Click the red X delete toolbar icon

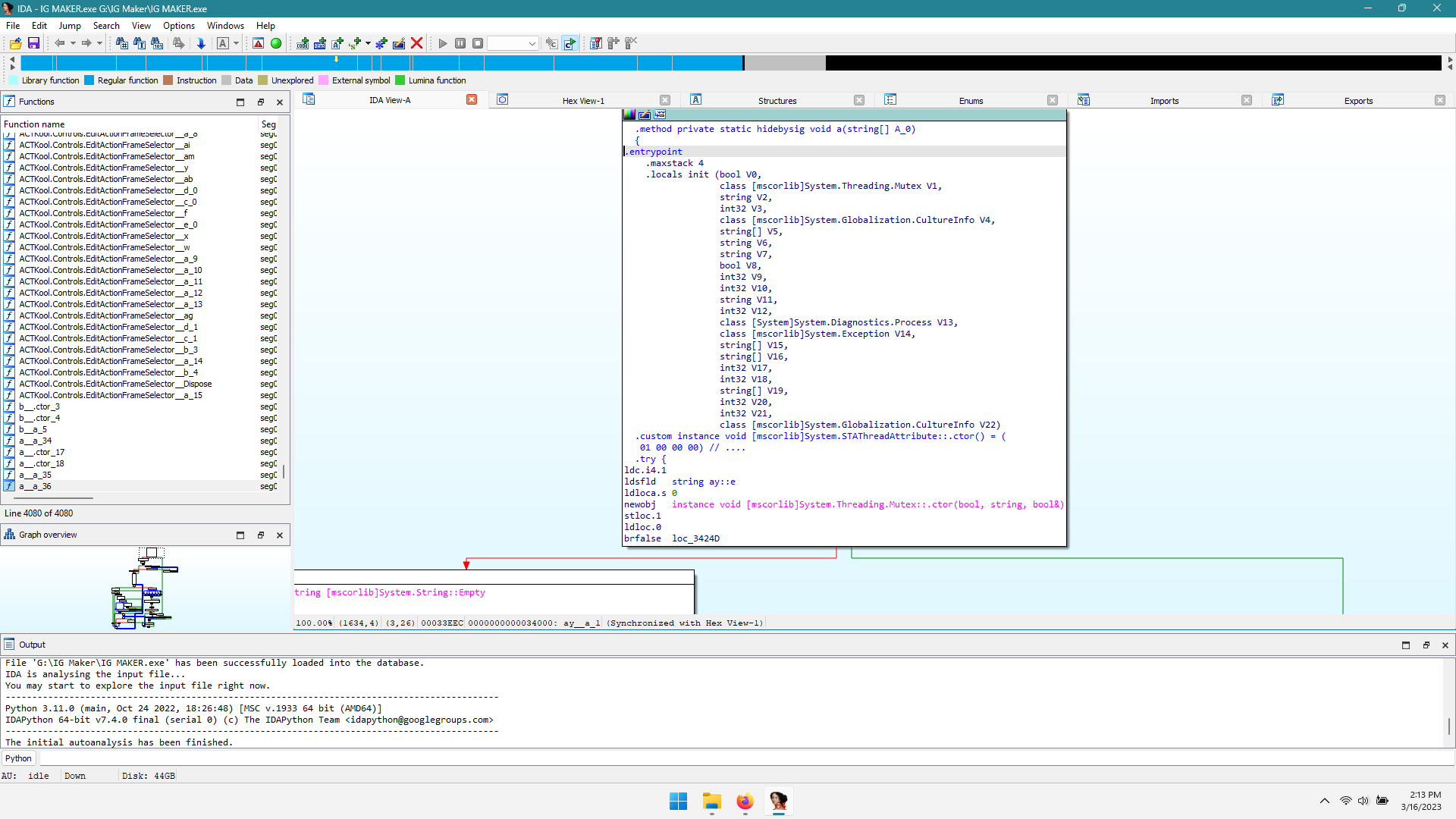[416, 43]
